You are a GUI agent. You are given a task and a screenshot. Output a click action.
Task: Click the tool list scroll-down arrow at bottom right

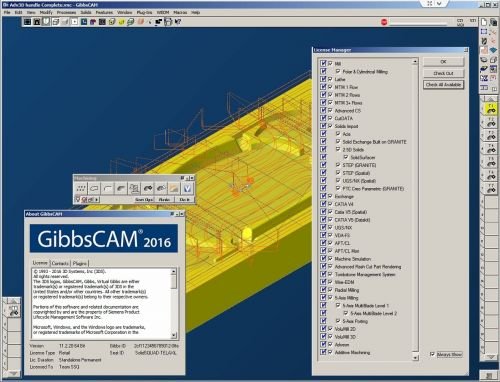(490, 357)
